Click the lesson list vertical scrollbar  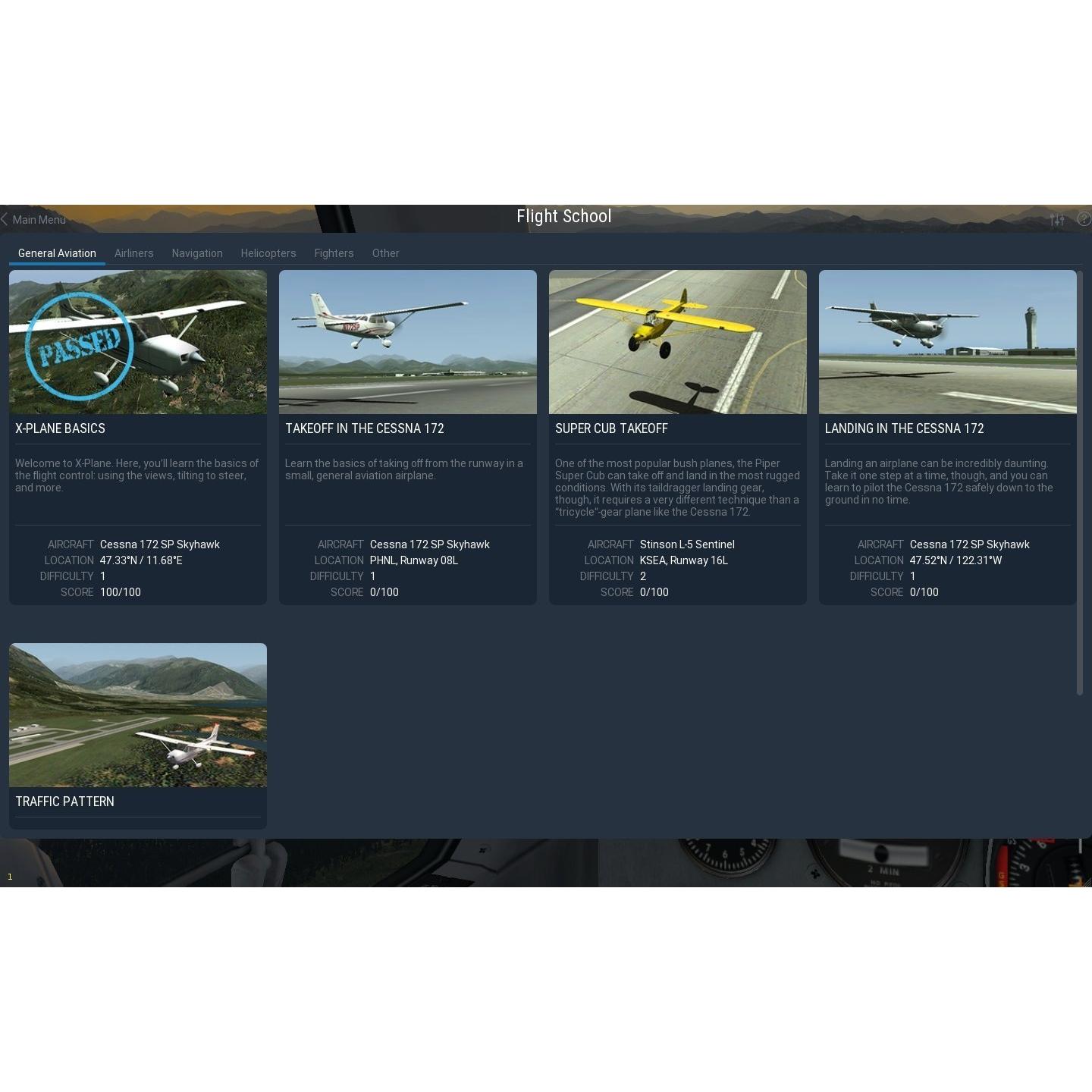[x=1080, y=482]
